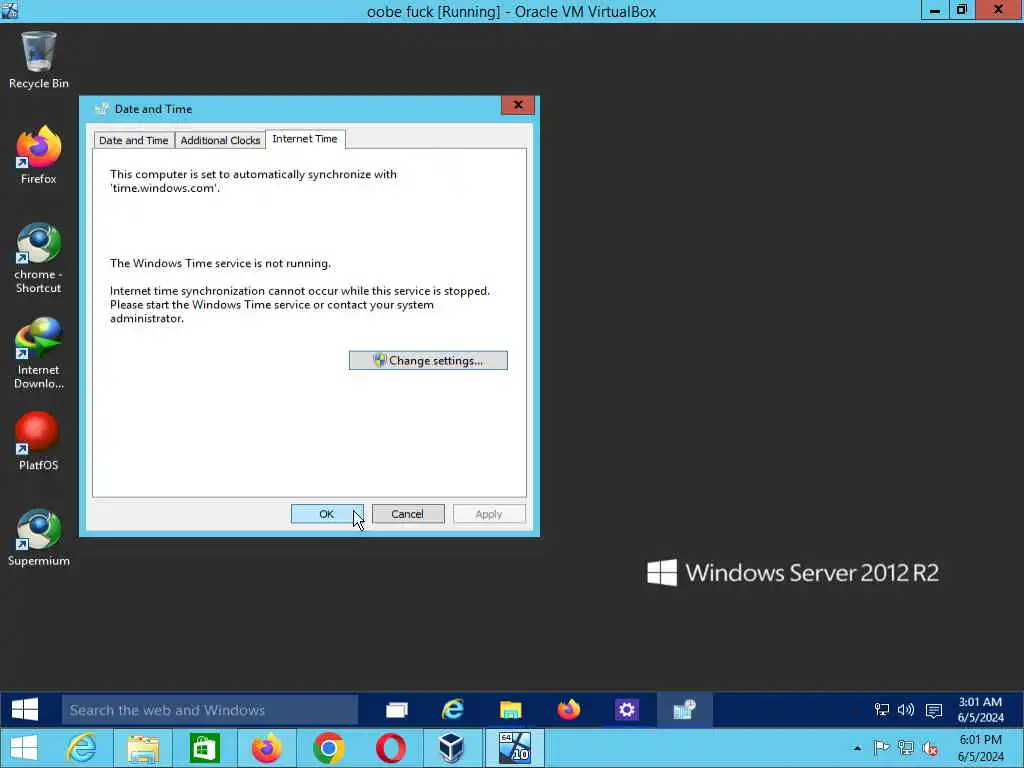
Task: Switch to the Additional Clocks tab
Action: (x=220, y=140)
